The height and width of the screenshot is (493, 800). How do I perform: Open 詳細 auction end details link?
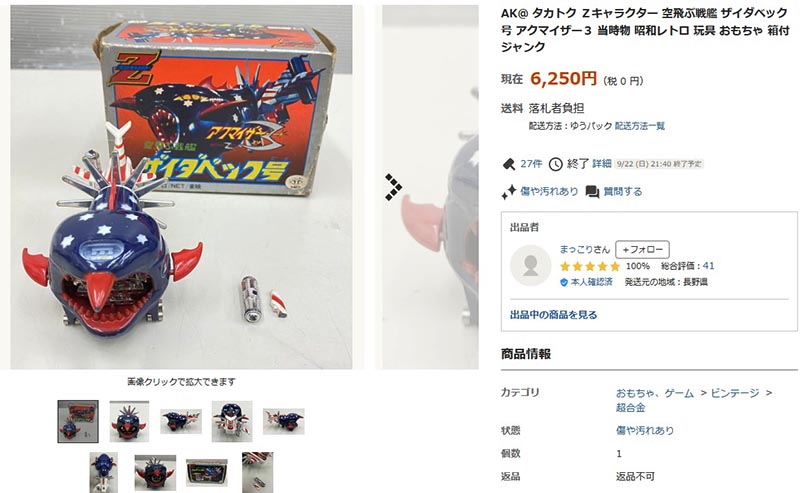(x=602, y=164)
